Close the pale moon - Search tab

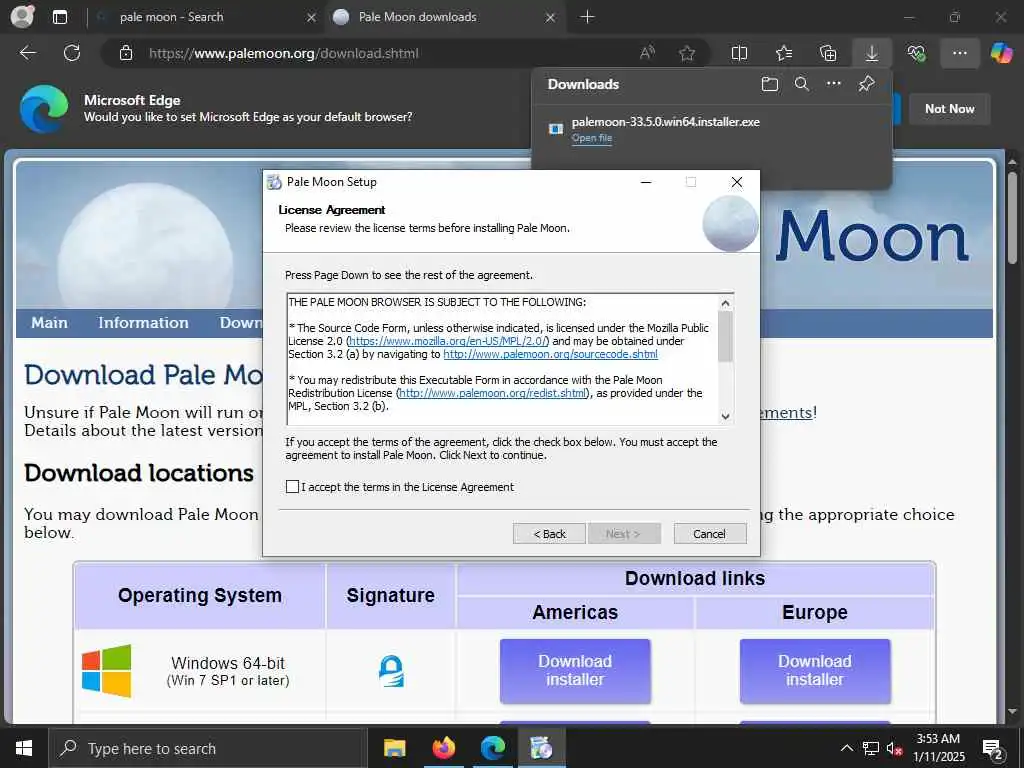312,17
